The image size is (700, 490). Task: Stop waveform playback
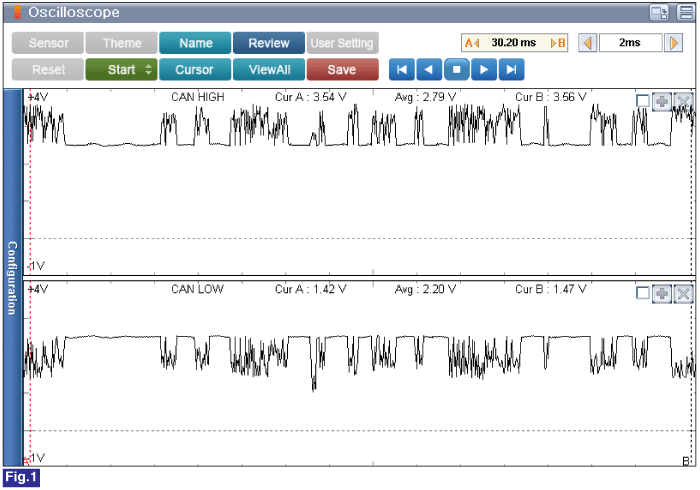tap(457, 70)
